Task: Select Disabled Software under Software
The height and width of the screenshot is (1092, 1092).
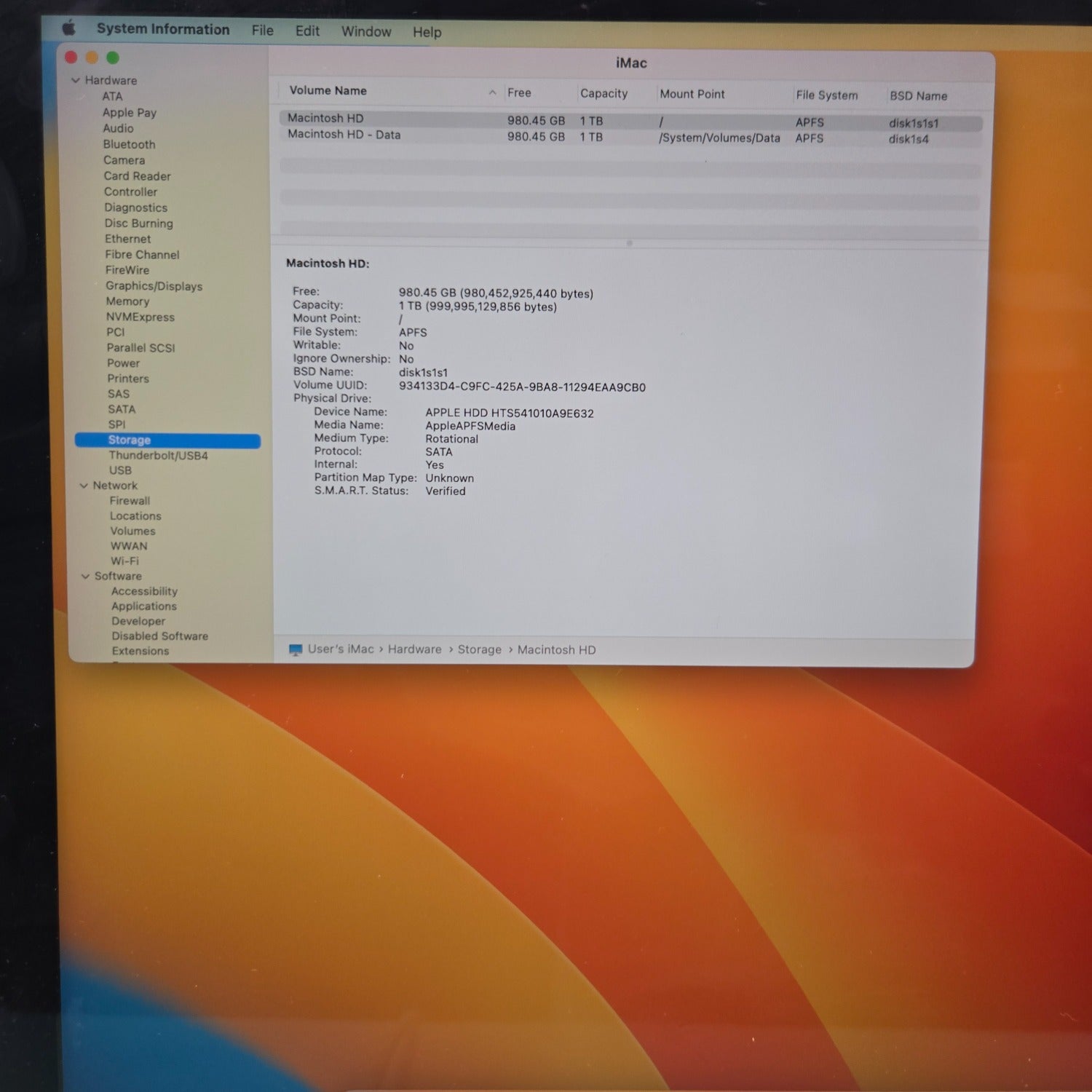Action: (159, 636)
